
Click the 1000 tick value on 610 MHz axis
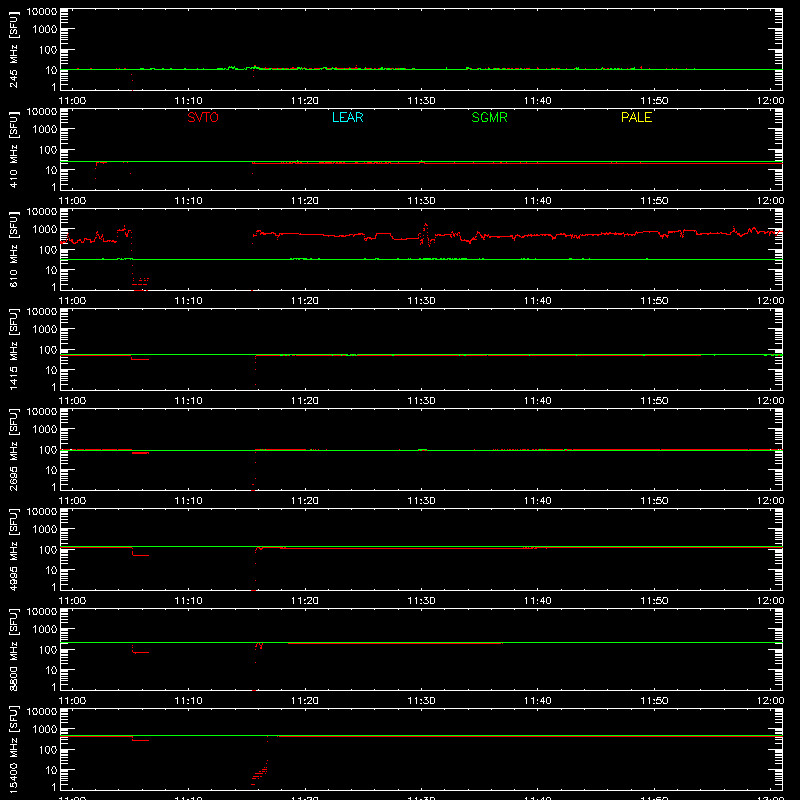[x=45, y=230]
